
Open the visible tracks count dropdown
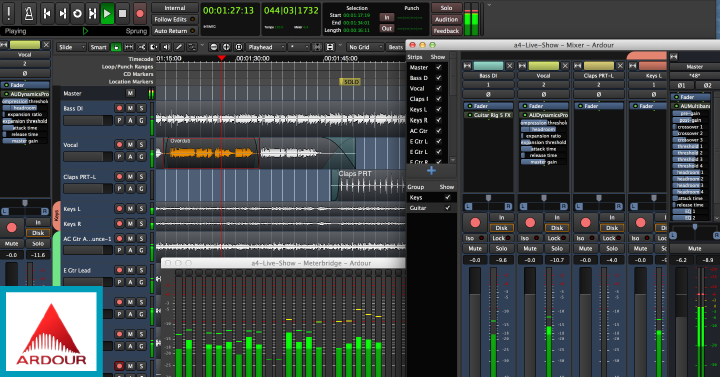(298, 47)
